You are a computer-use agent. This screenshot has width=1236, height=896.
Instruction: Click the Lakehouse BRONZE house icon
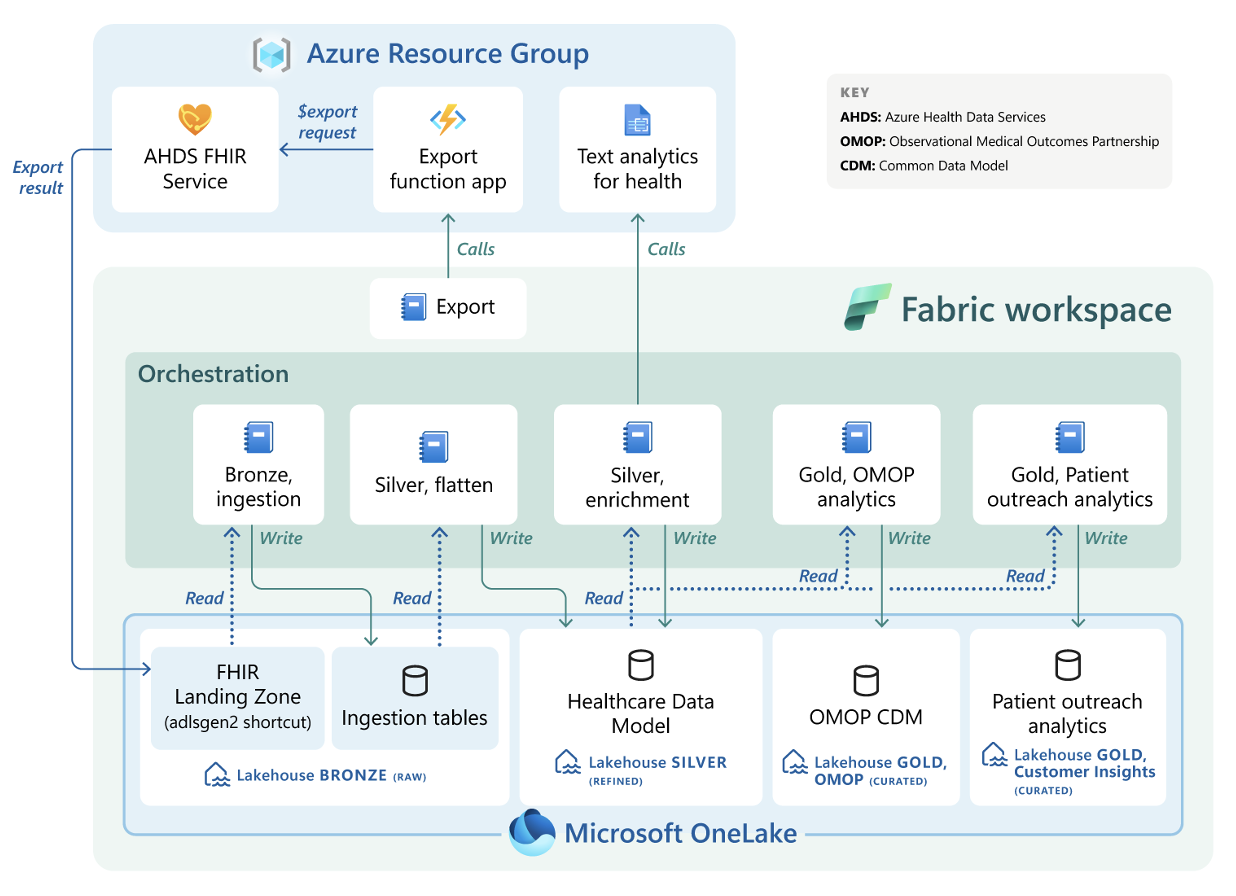pos(217,775)
